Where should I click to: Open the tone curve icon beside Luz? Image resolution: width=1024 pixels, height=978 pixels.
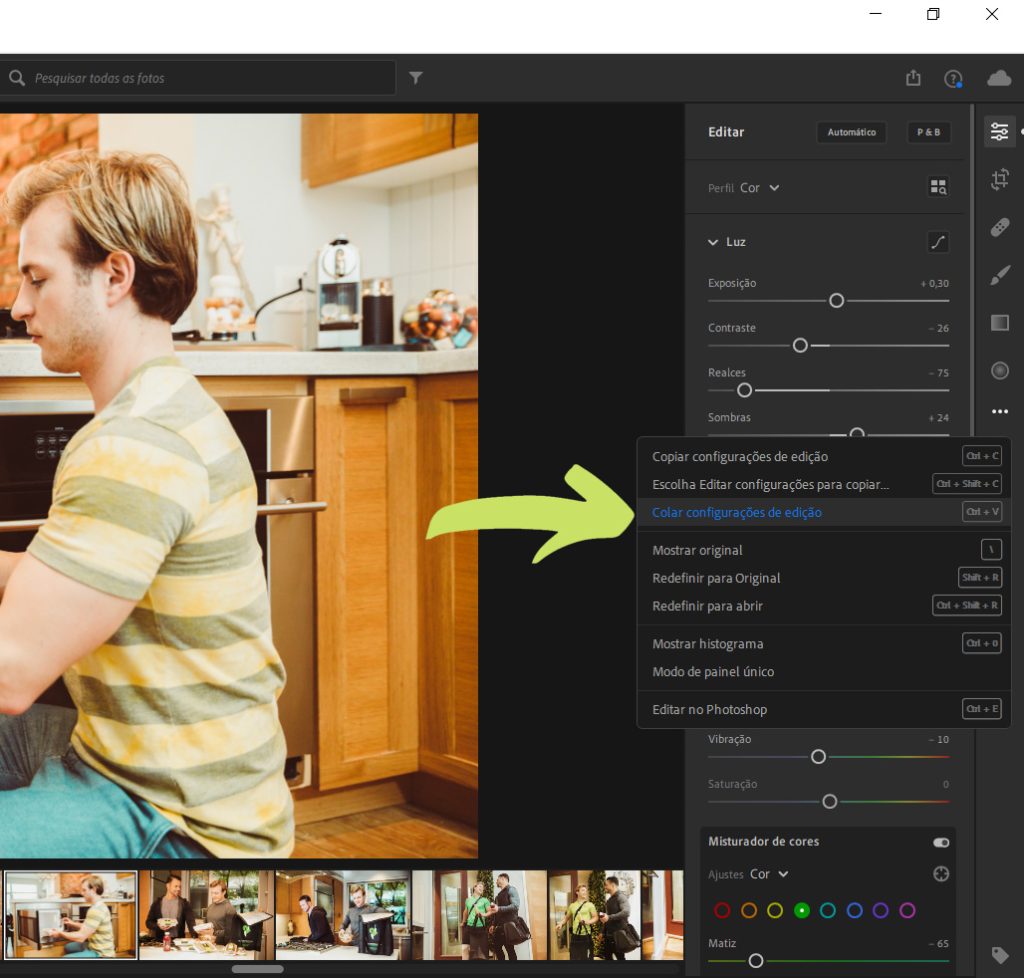(938, 242)
